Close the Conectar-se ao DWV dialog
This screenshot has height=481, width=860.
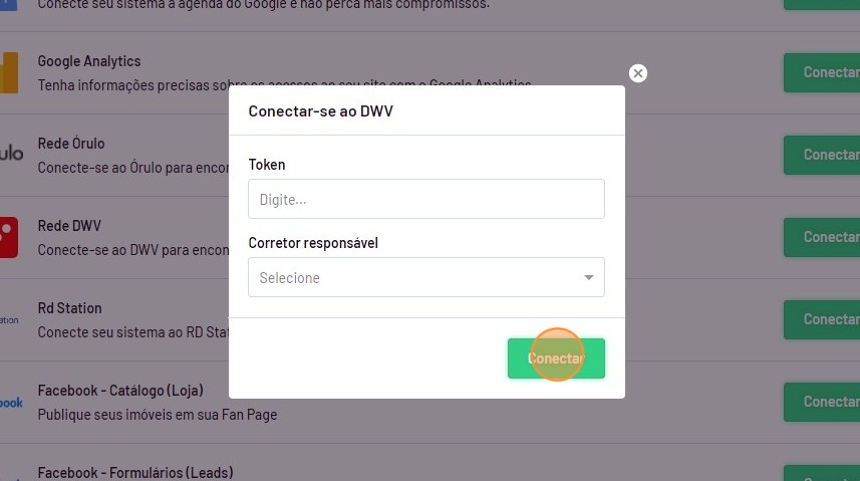click(638, 73)
